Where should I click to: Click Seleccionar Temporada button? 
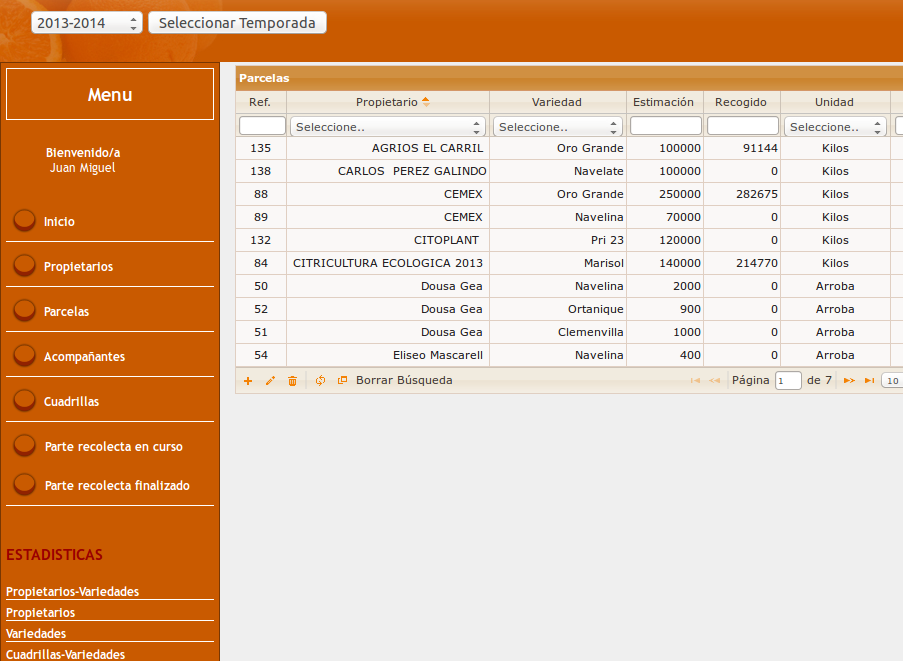pyautogui.click(x=237, y=23)
